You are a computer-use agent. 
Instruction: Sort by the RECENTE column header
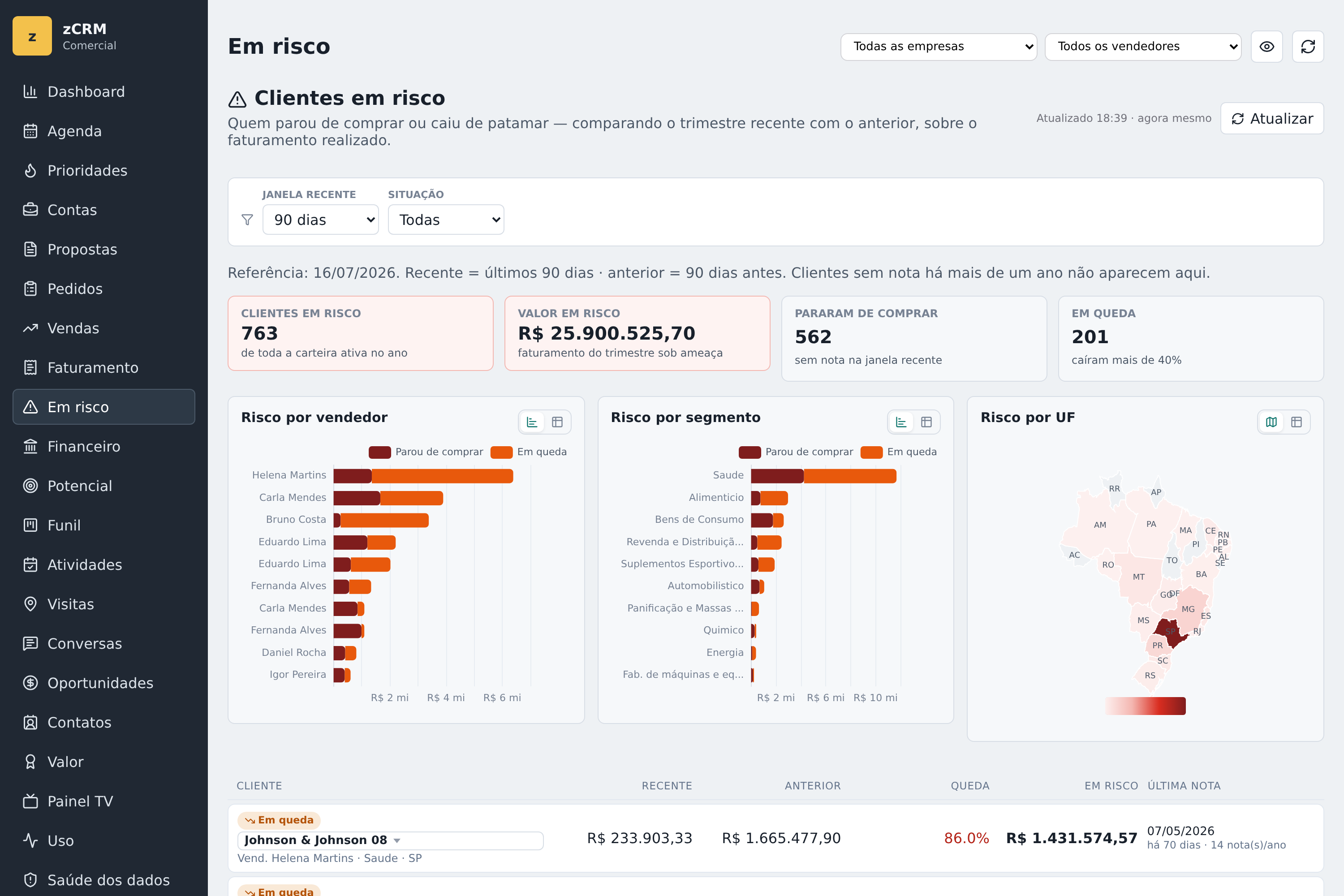click(x=667, y=786)
